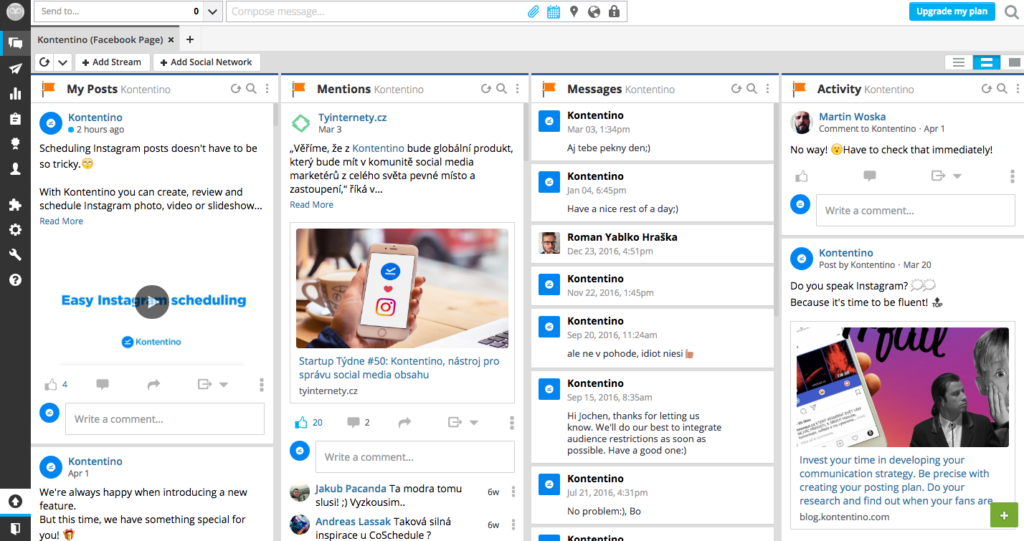1024x541 pixels.
Task: Open Publisher paper-plane sidebar icon
Action: (x=15, y=69)
